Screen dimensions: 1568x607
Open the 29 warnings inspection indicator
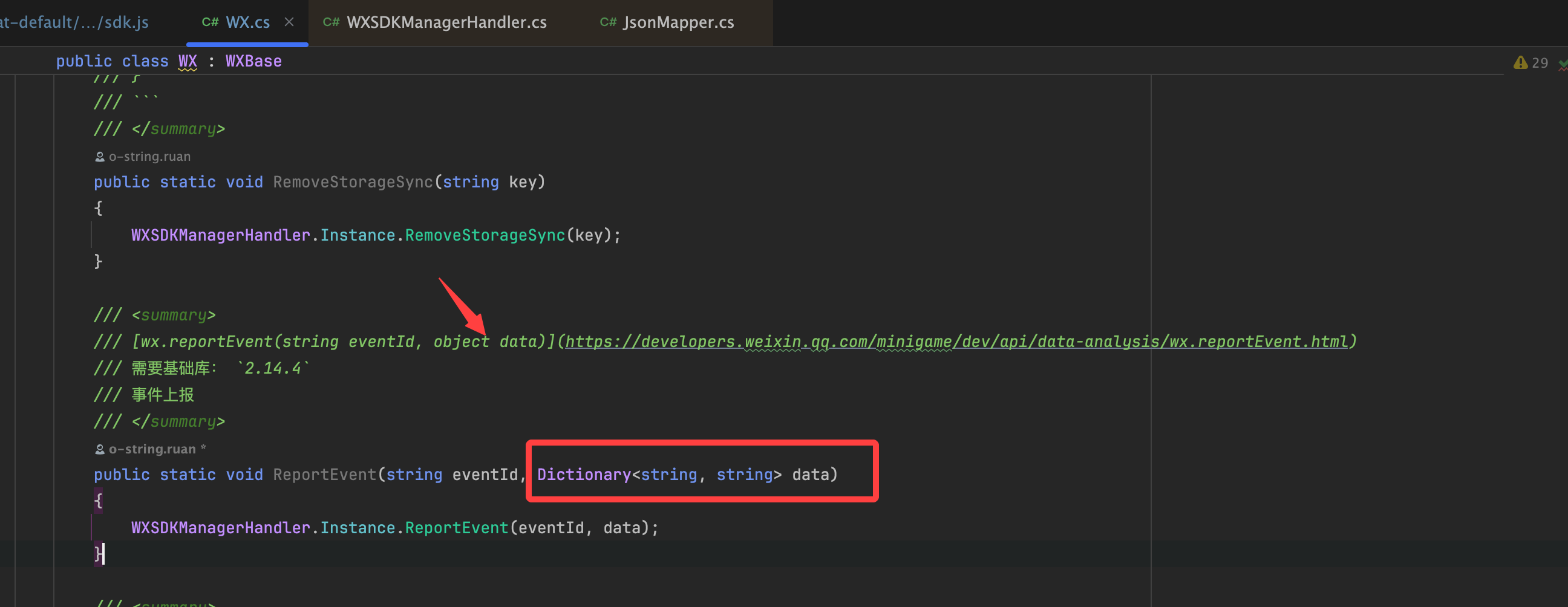click(1531, 63)
